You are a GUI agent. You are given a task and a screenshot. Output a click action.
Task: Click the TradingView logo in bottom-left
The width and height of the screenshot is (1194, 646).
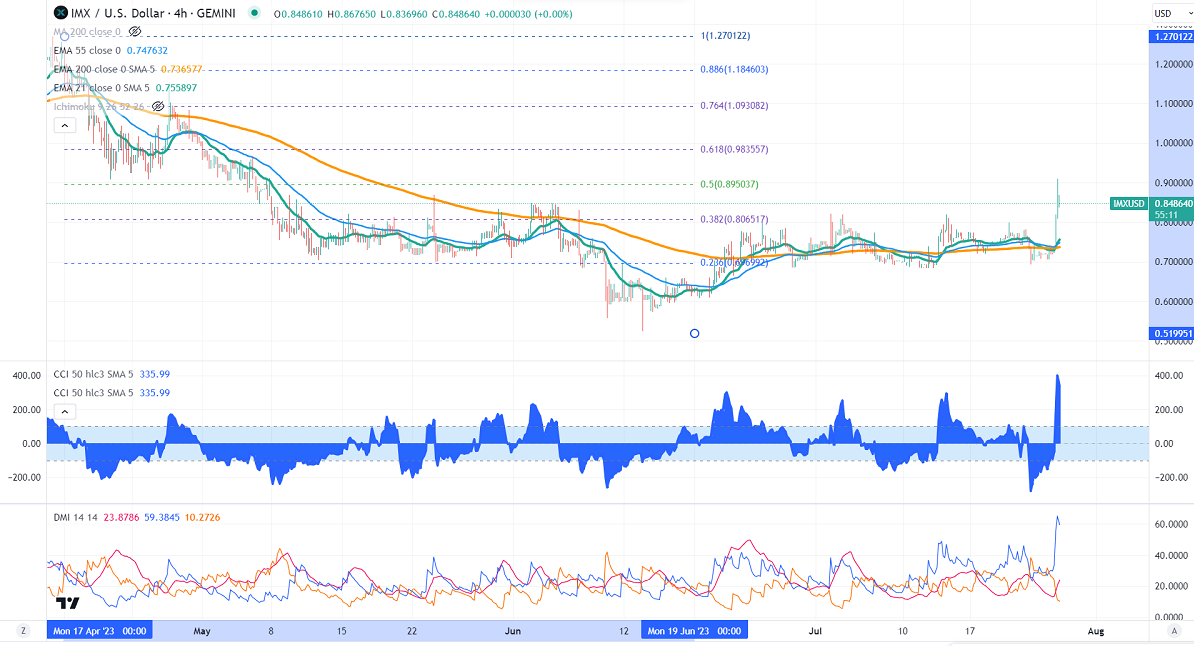pyautogui.click(x=67, y=603)
